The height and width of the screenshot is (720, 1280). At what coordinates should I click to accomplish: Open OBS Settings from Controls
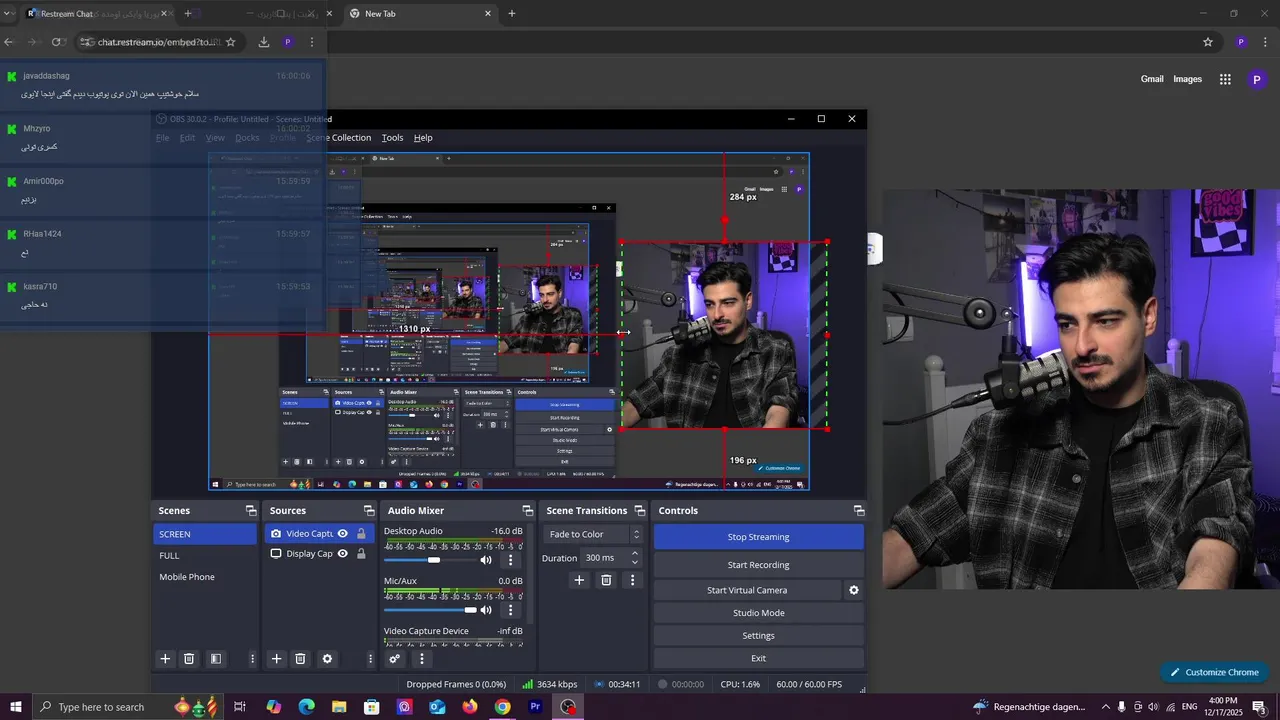(x=758, y=636)
